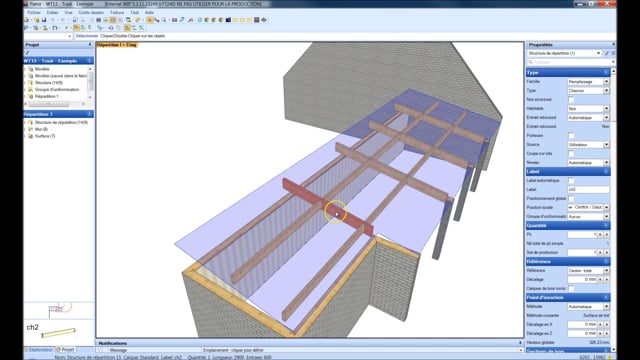This screenshot has height=360, width=640.
Task: Enable the Label automatique checkbox
Action: [x=571, y=180]
